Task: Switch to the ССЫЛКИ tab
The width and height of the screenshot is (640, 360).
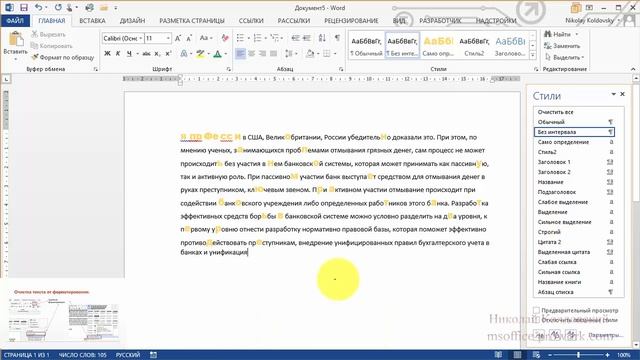Action: pos(251,20)
